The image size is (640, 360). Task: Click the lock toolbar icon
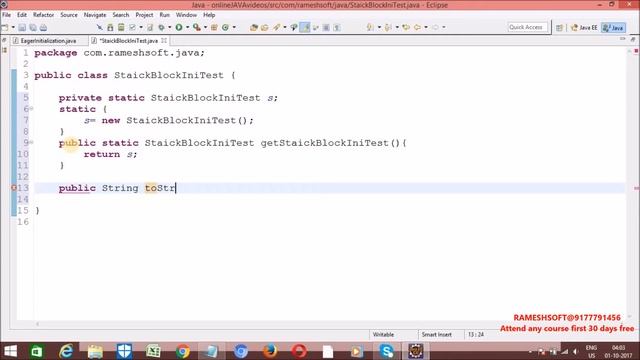point(110,27)
